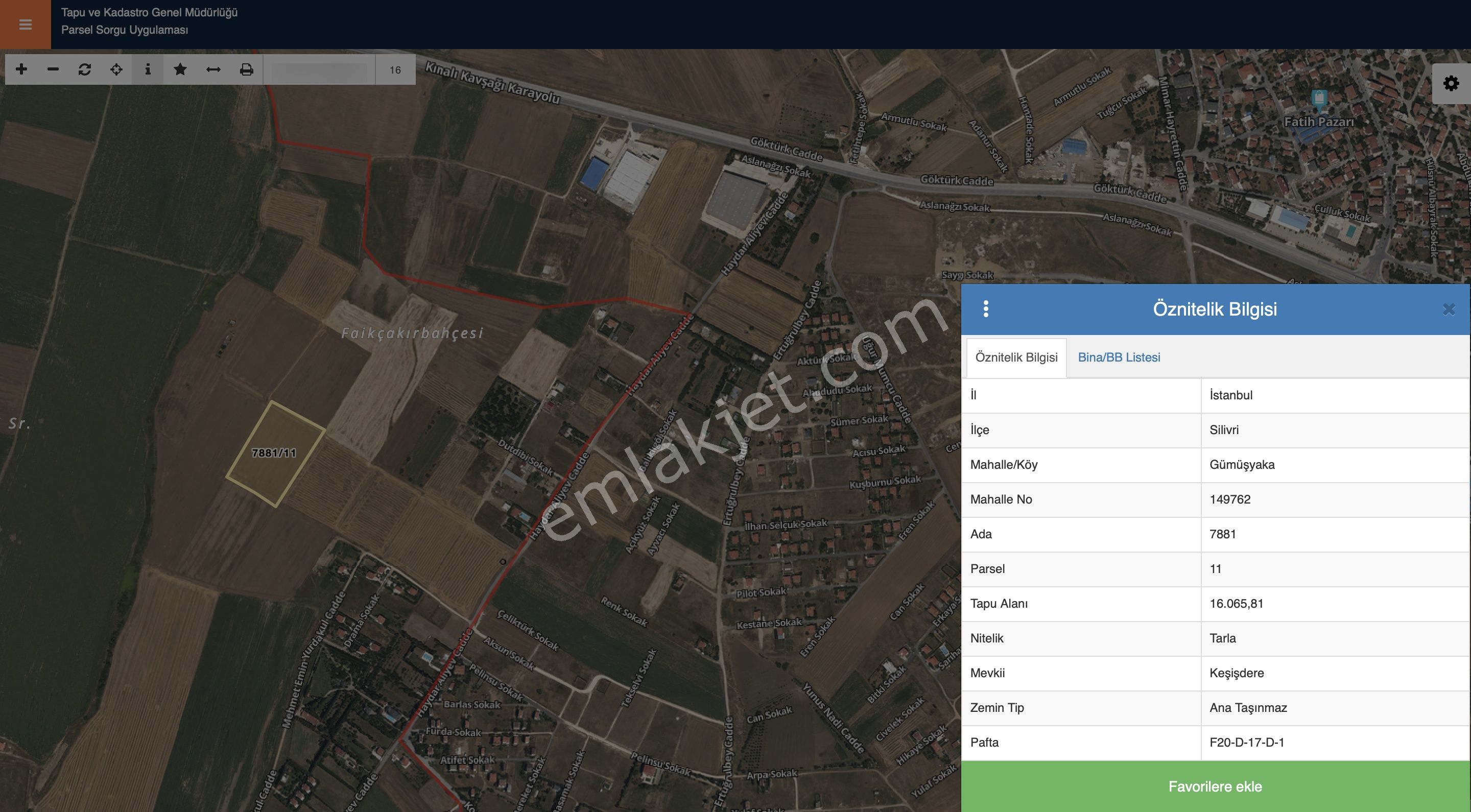Click the zoom out minus icon
This screenshot has height=812, width=1471.
(53, 69)
